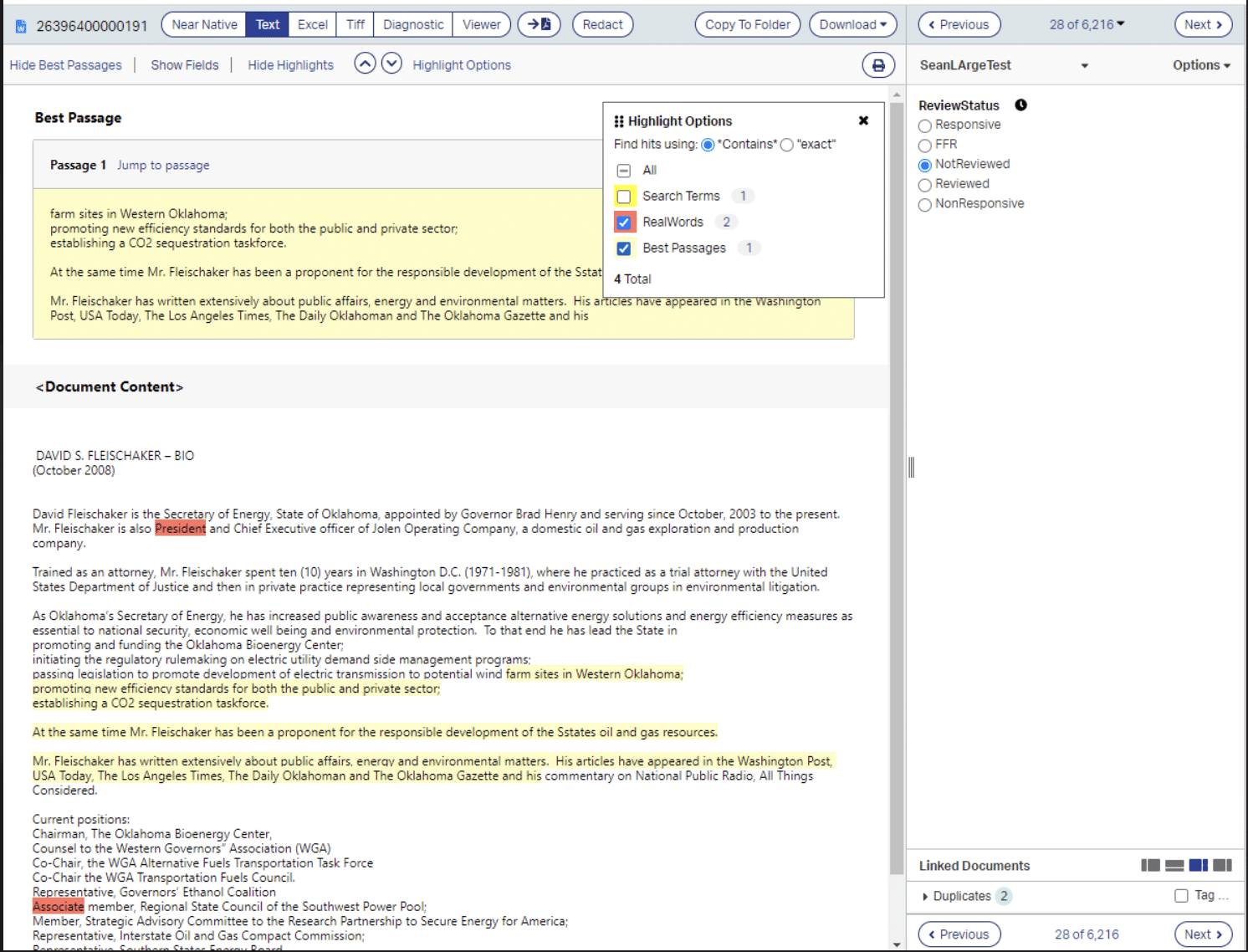1248x952 pixels.
Task: Enable Search Terms highlight checkbox
Action: (624, 197)
